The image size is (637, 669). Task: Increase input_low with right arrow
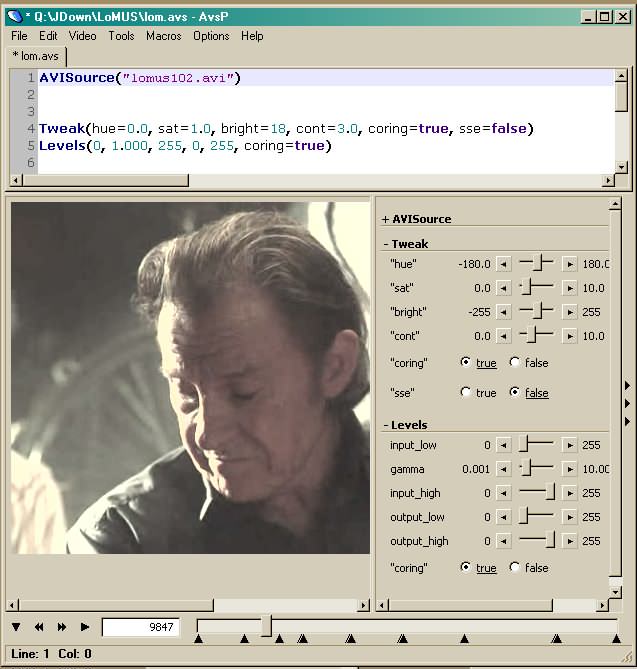570,445
